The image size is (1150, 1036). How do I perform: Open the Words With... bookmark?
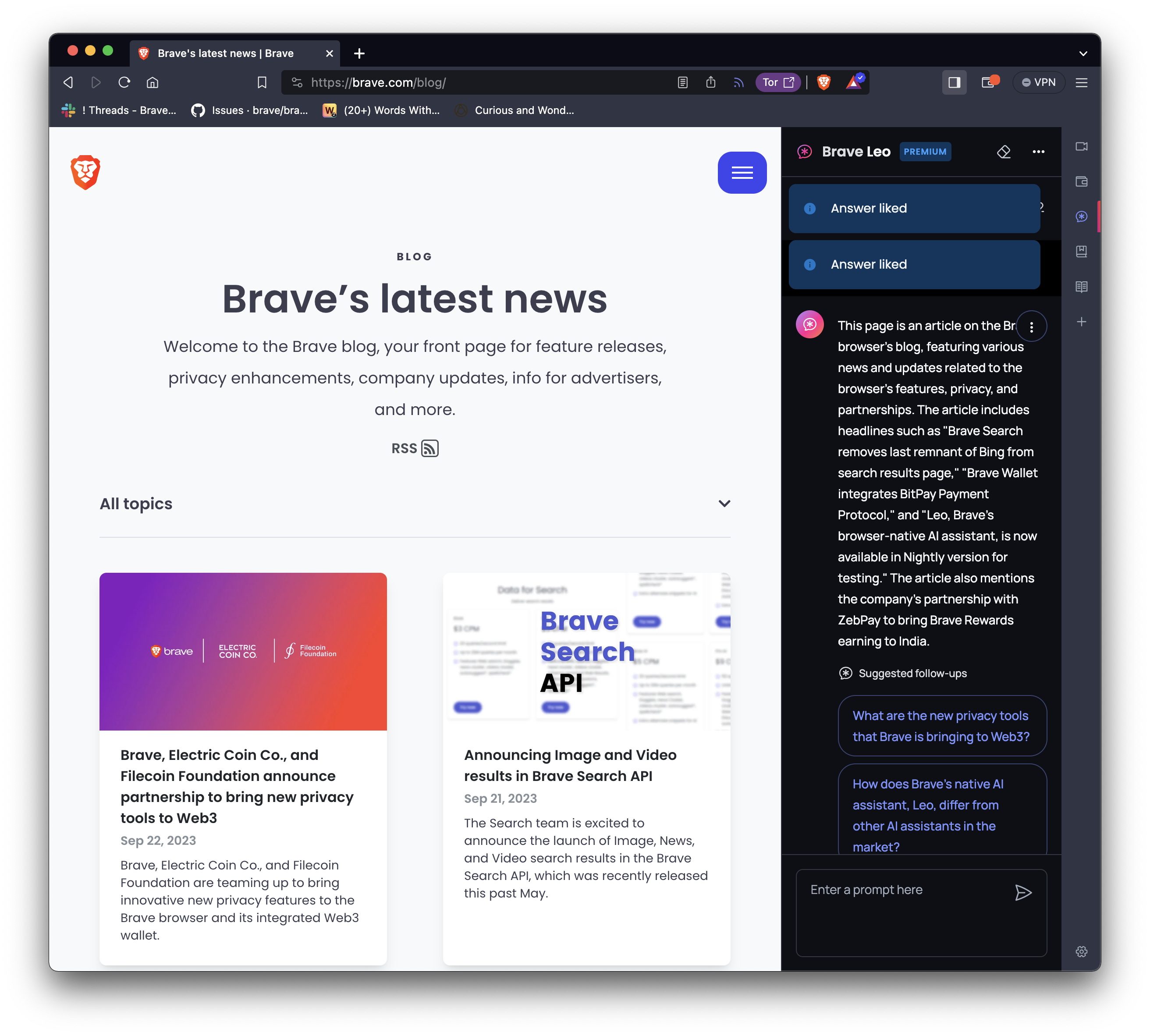pyautogui.click(x=381, y=110)
